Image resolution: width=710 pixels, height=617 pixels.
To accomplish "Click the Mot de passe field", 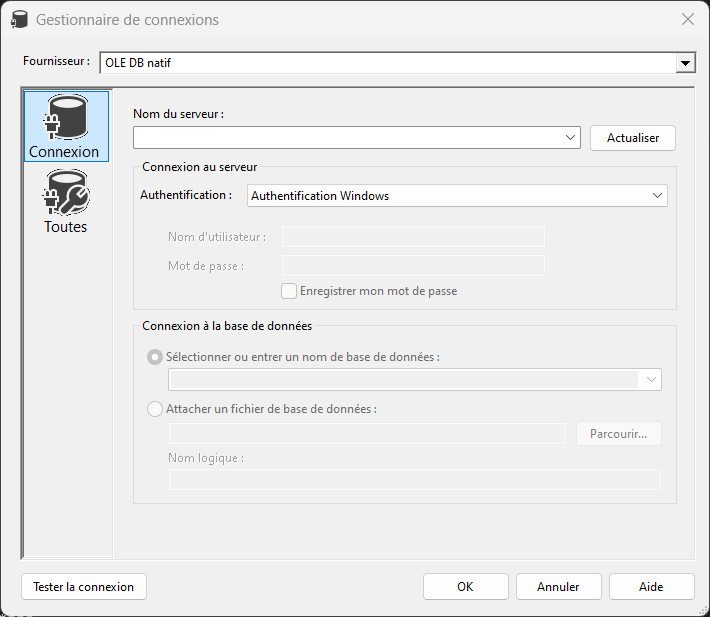I will [413, 266].
